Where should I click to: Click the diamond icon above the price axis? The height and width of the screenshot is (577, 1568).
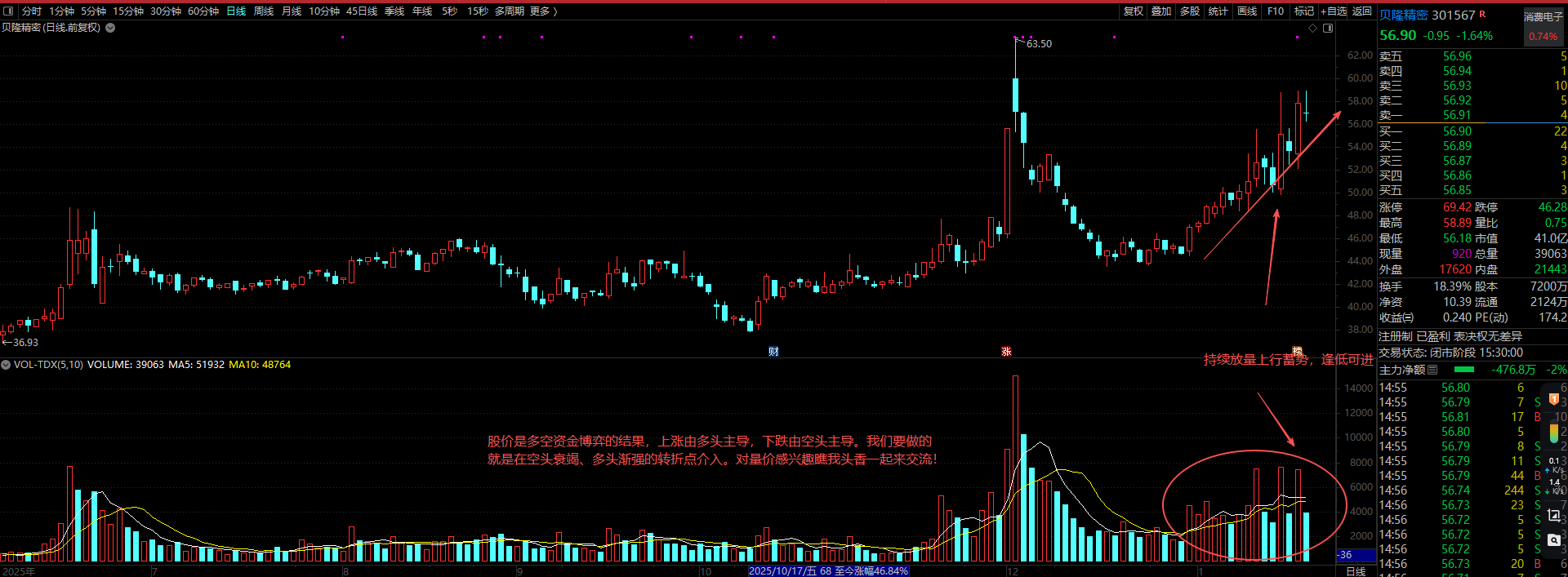coord(1313,28)
